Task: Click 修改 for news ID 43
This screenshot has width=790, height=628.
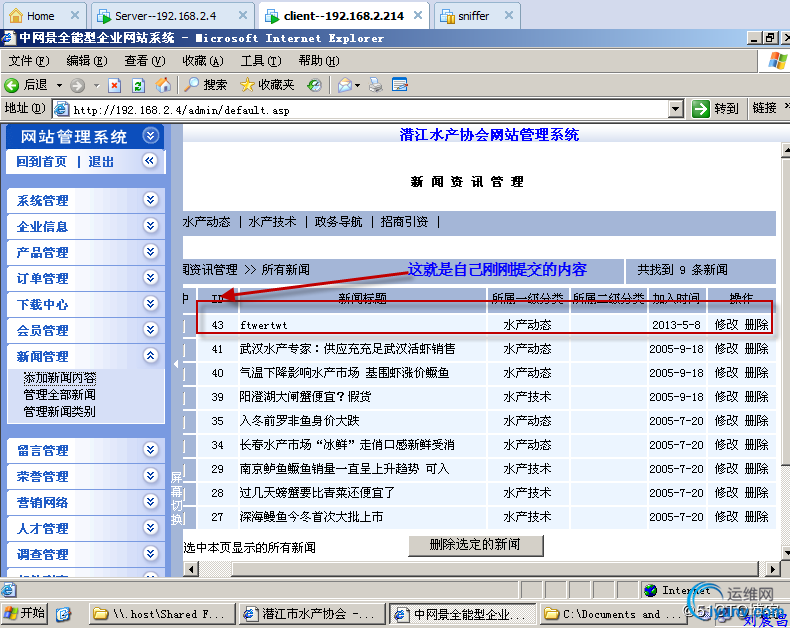Action: (727, 325)
